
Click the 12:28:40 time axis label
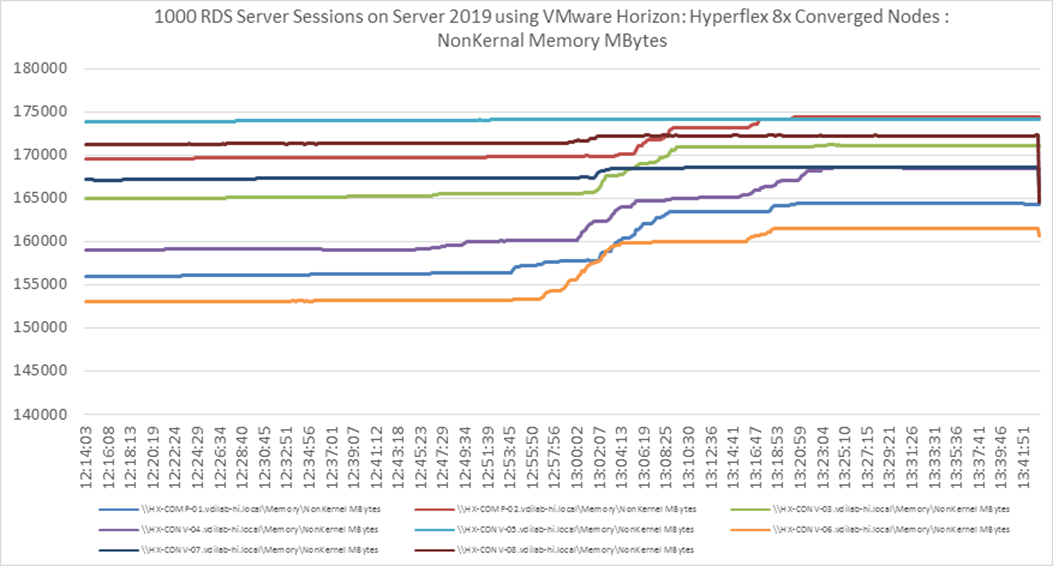[242, 457]
